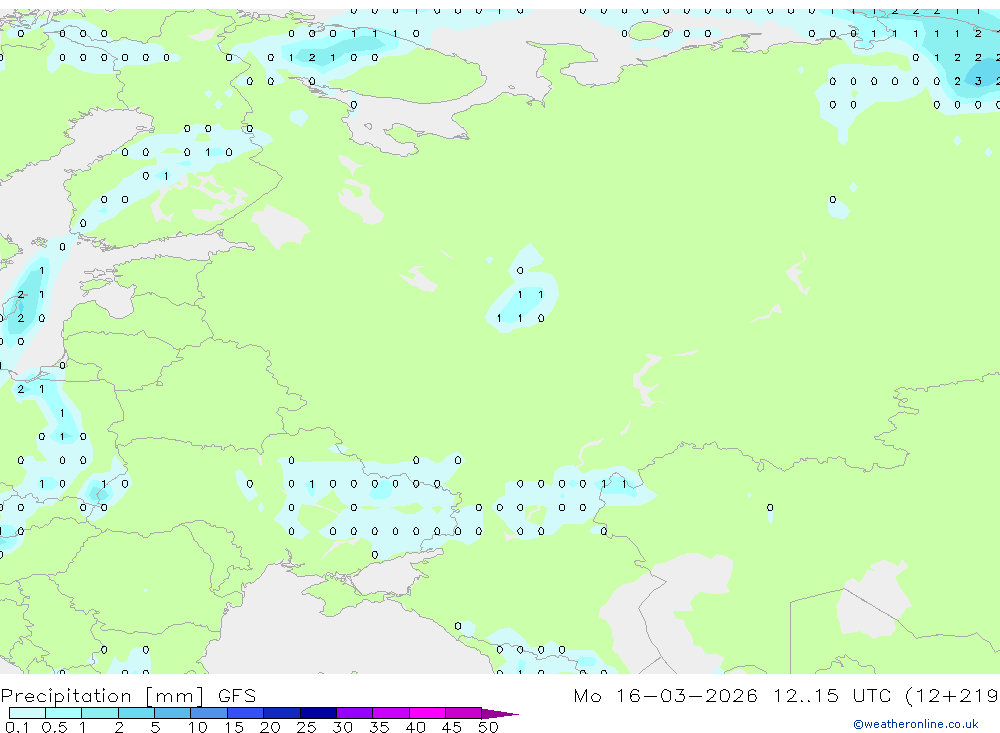
Task: Click the '50' legend scale label
Action: tap(489, 727)
